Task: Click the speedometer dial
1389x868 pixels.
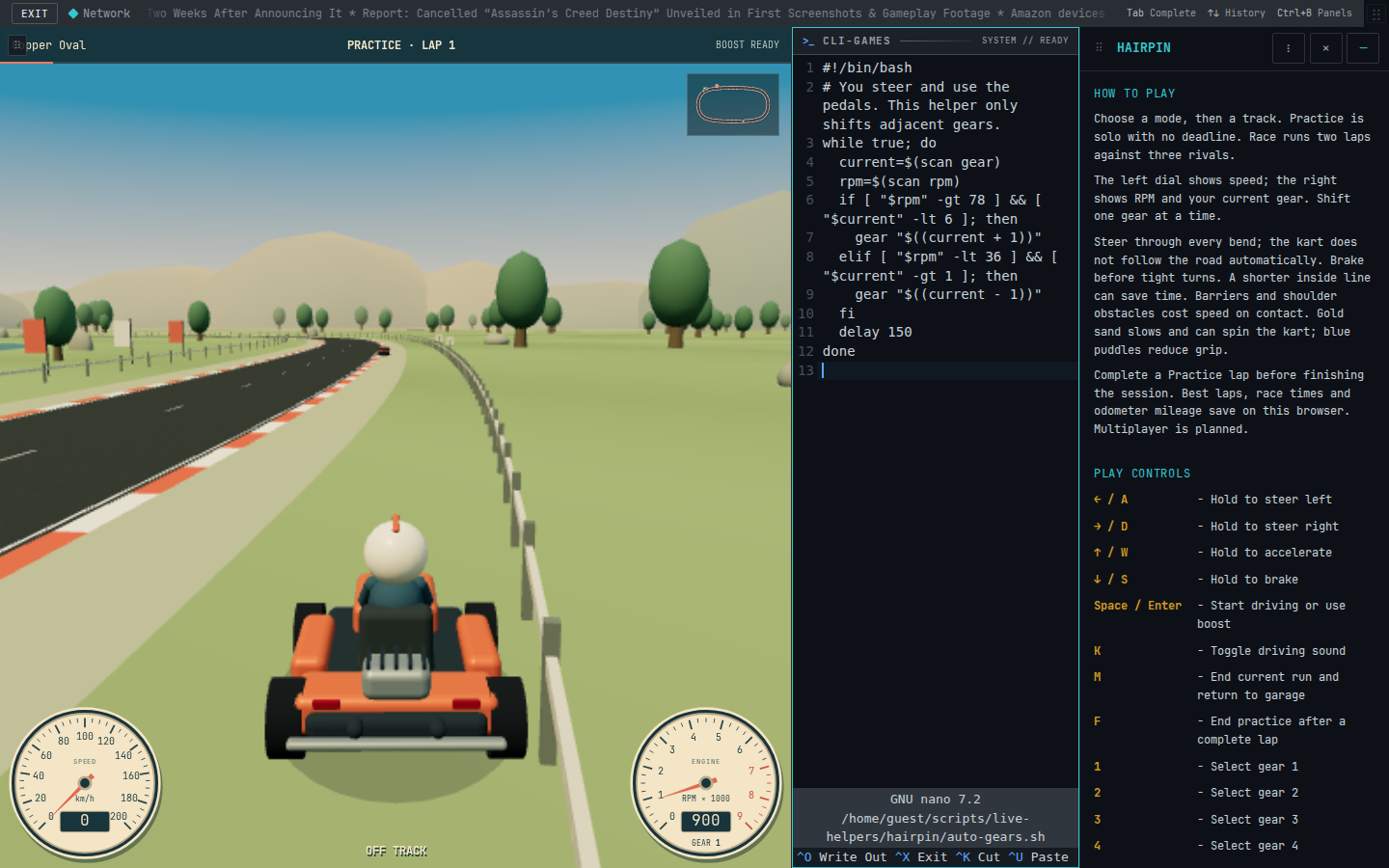Action: pos(85,784)
